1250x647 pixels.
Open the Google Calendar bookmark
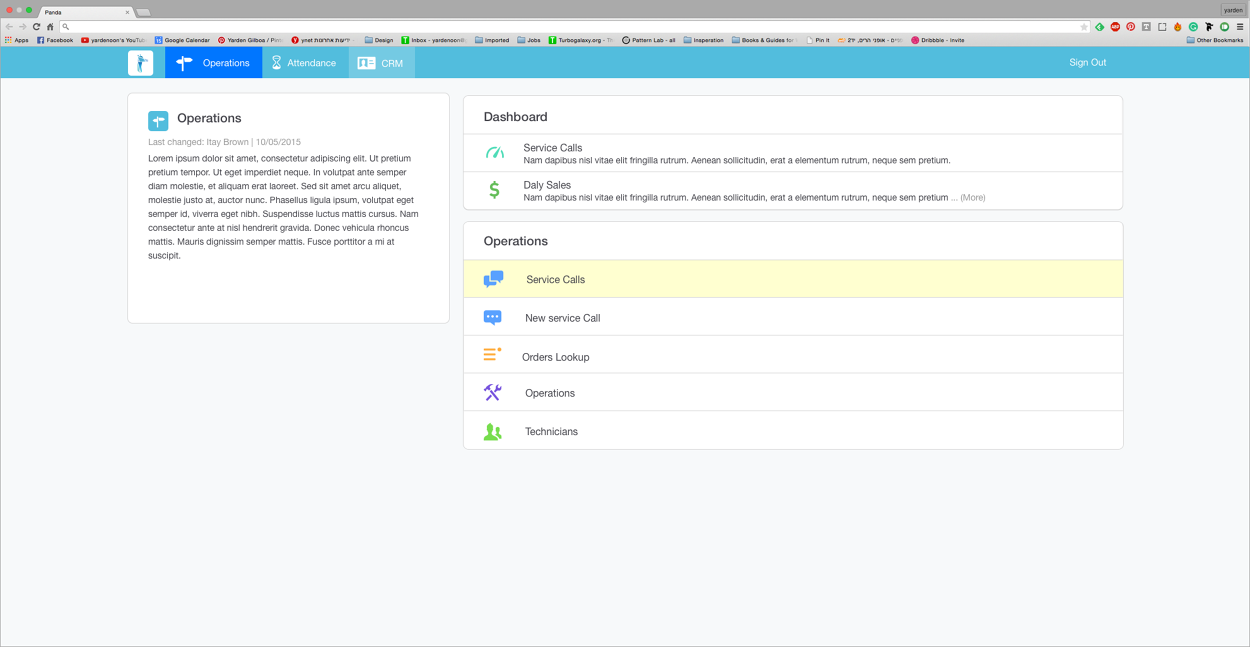click(x=183, y=40)
